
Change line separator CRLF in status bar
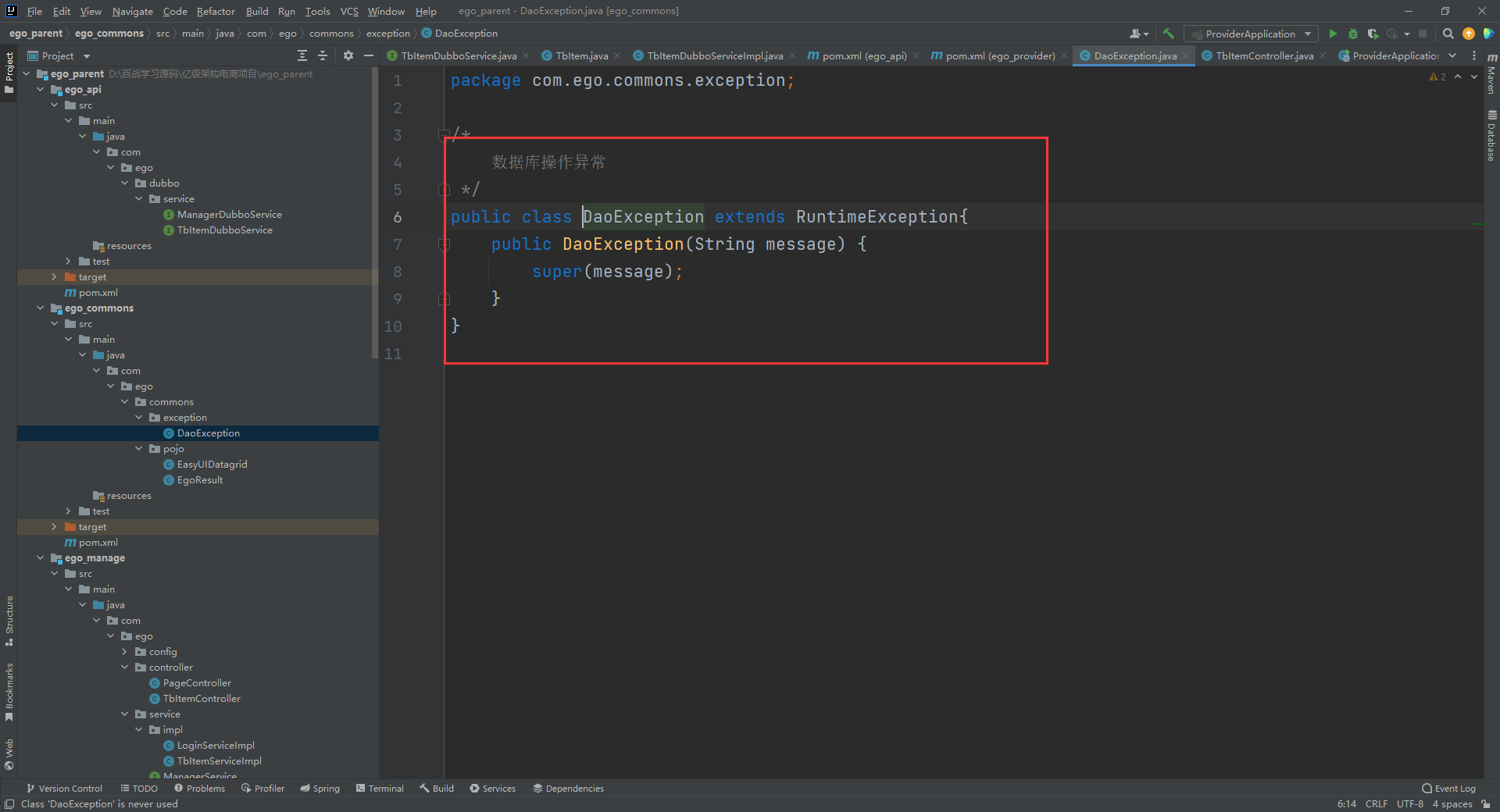[x=1377, y=804]
